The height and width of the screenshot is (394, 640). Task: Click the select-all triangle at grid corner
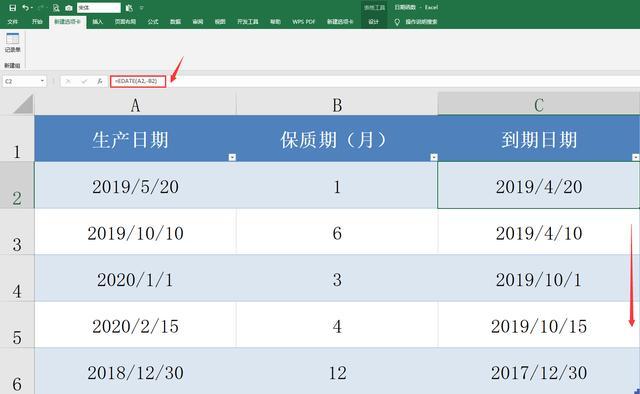point(22,104)
